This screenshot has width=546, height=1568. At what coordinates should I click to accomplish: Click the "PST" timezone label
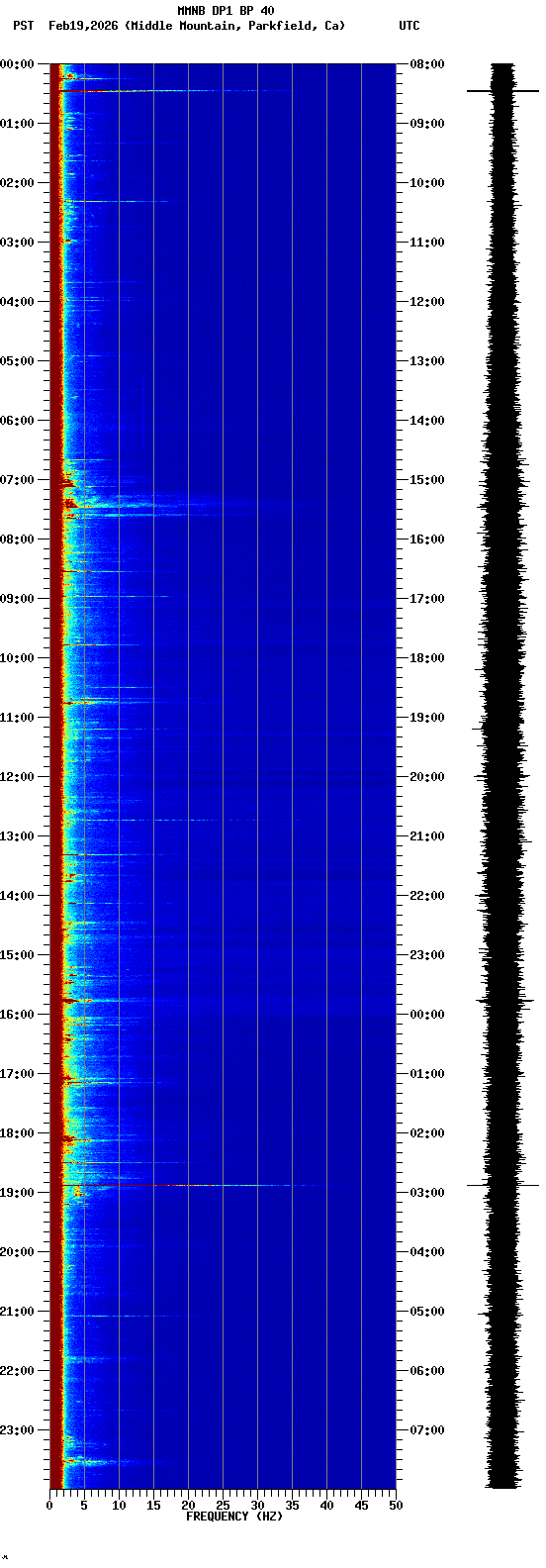[x=23, y=26]
